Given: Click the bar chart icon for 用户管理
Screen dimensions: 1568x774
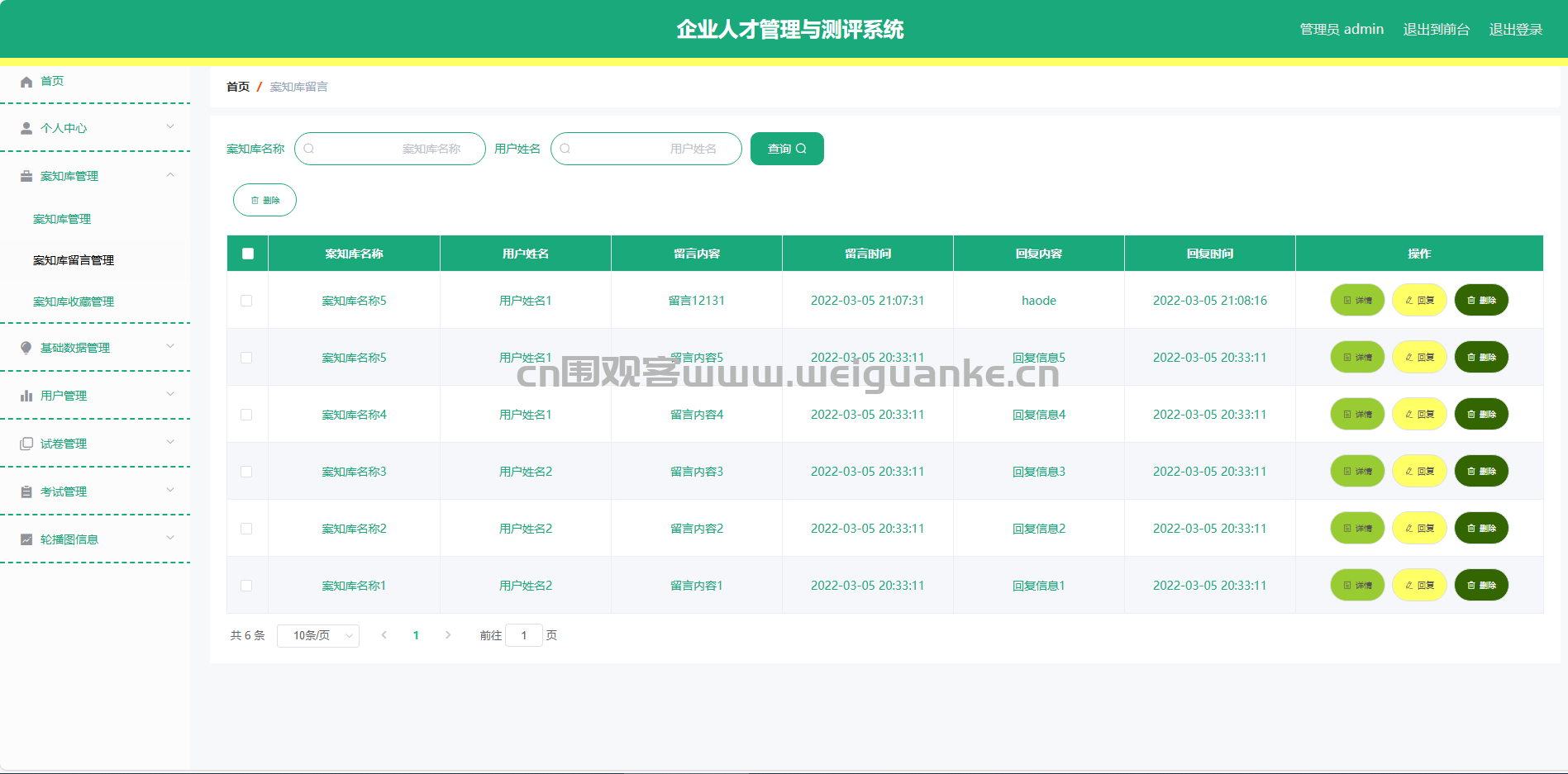Looking at the screenshot, I should pyautogui.click(x=26, y=396).
